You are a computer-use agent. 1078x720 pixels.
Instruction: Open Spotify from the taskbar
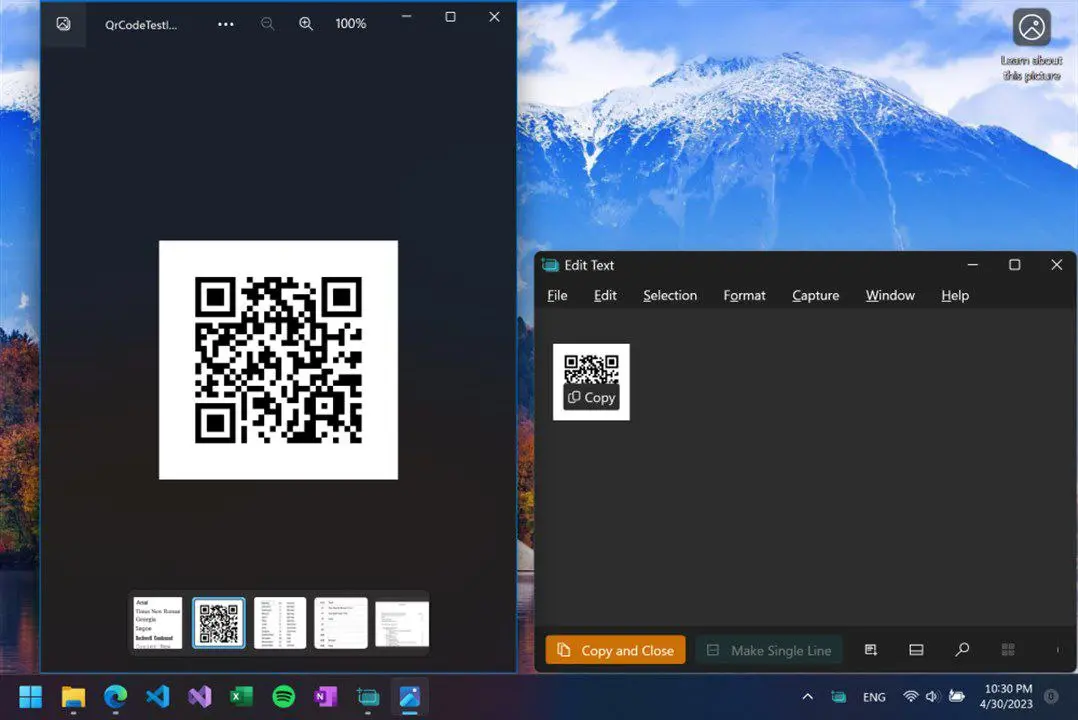click(x=284, y=696)
